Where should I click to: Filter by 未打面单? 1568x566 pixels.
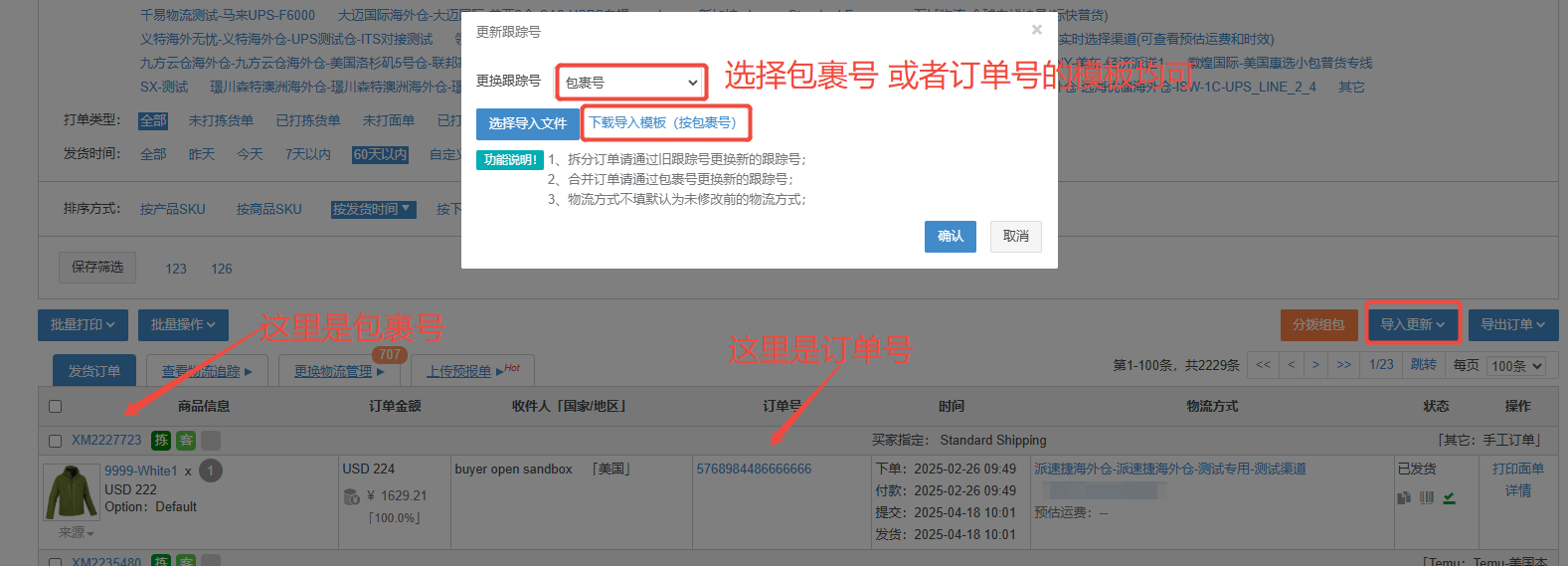click(x=388, y=120)
